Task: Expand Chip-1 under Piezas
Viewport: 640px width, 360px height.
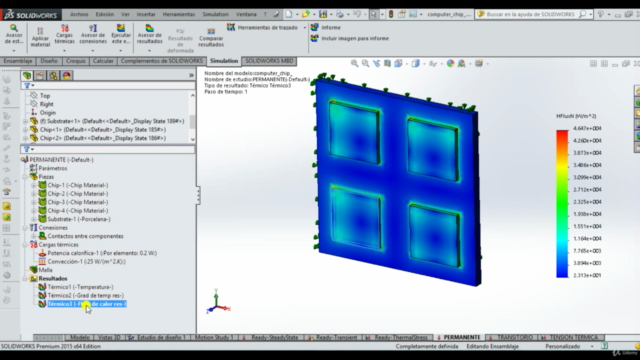Action: pyautogui.click(x=34, y=185)
